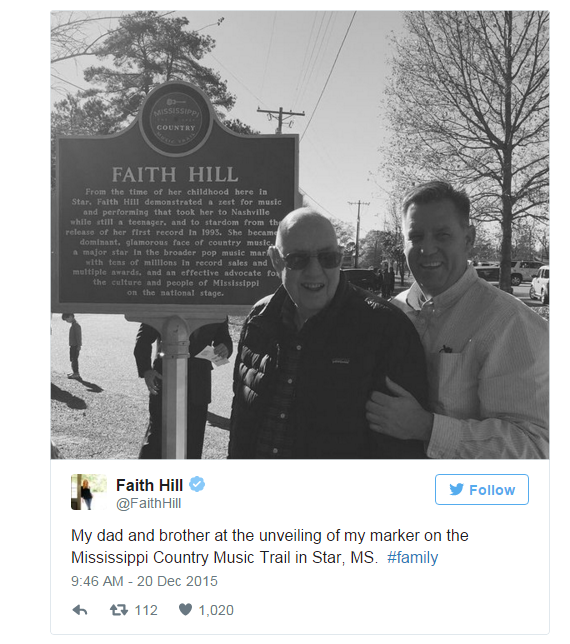The image size is (570, 644).
Task: Open the #family hashtag
Action: (412, 557)
